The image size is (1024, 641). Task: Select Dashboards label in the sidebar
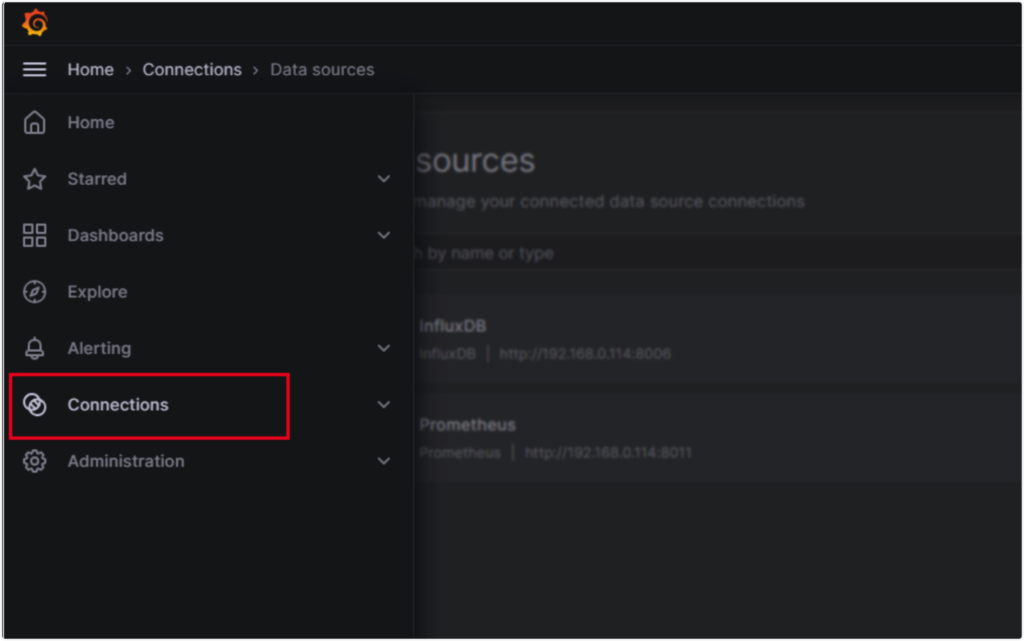click(x=115, y=236)
